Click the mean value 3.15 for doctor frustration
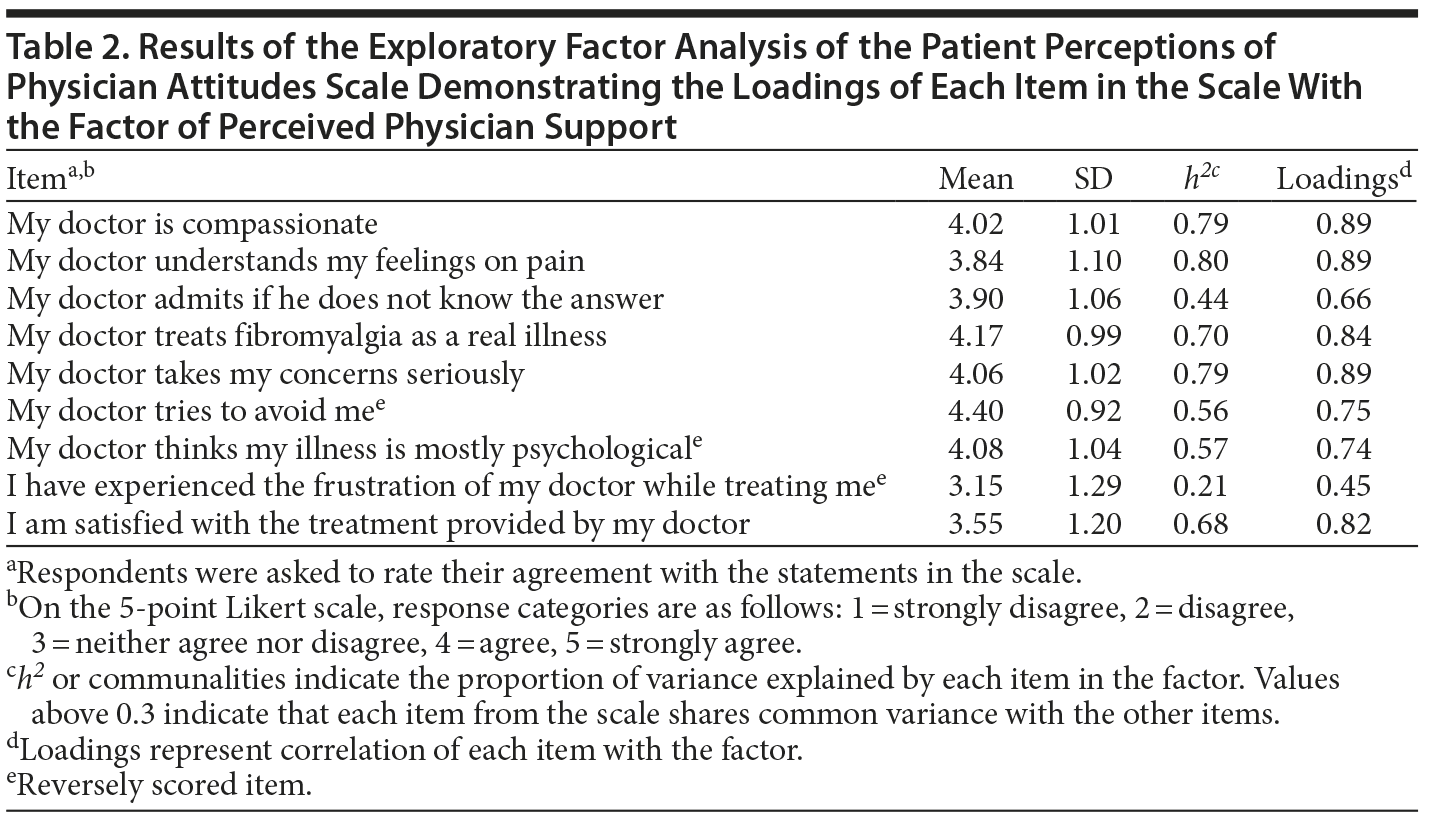The width and height of the screenshot is (1429, 819). coord(975,486)
